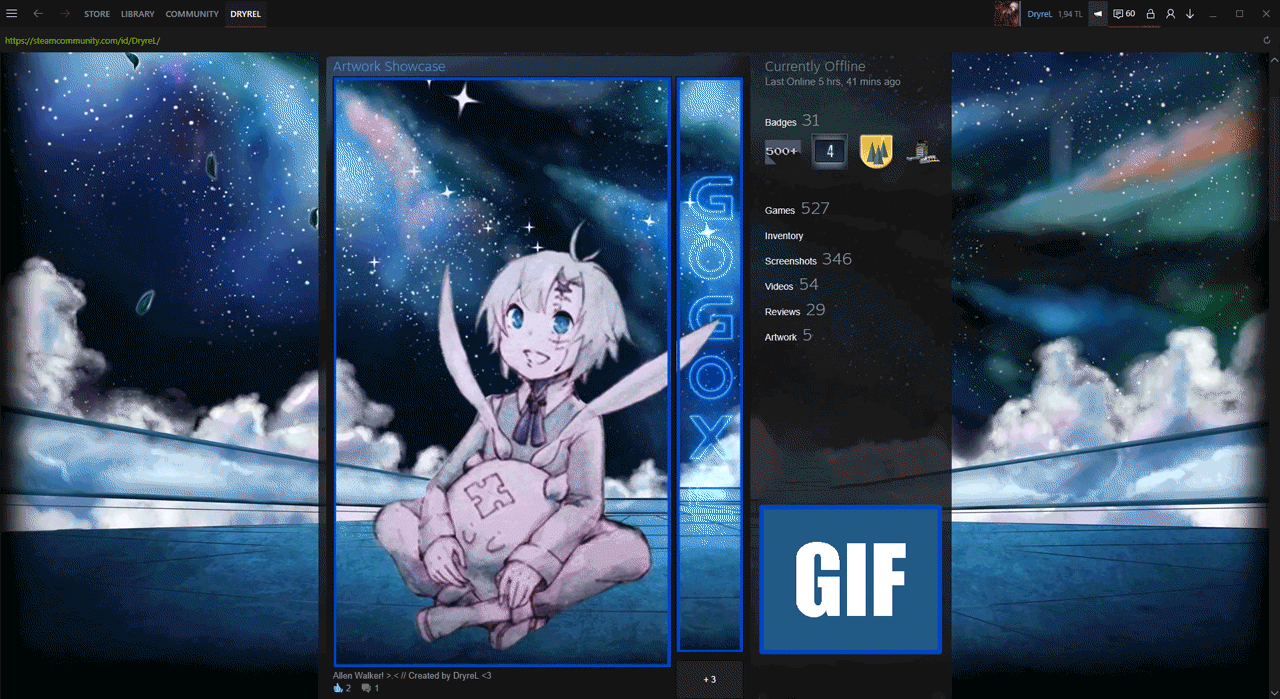
Task: Click the megaphone announcements icon
Action: point(1098,14)
